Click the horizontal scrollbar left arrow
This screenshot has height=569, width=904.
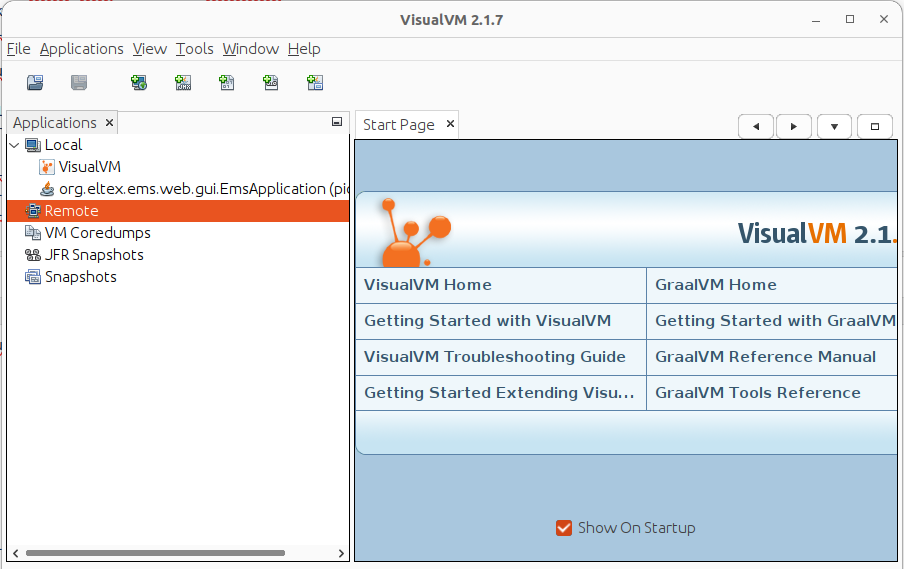[16, 553]
